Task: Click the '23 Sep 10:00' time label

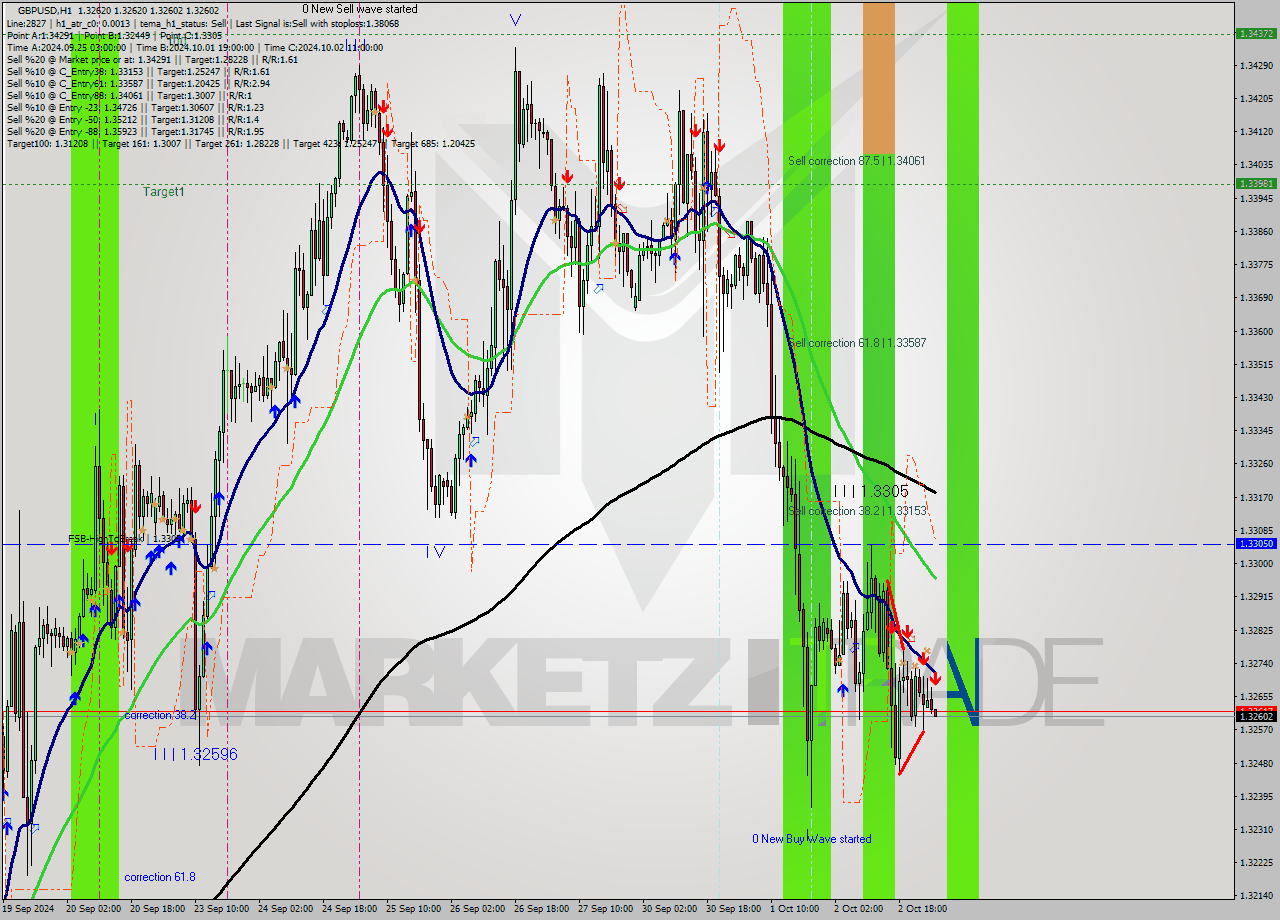Action: pyautogui.click(x=221, y=909)
